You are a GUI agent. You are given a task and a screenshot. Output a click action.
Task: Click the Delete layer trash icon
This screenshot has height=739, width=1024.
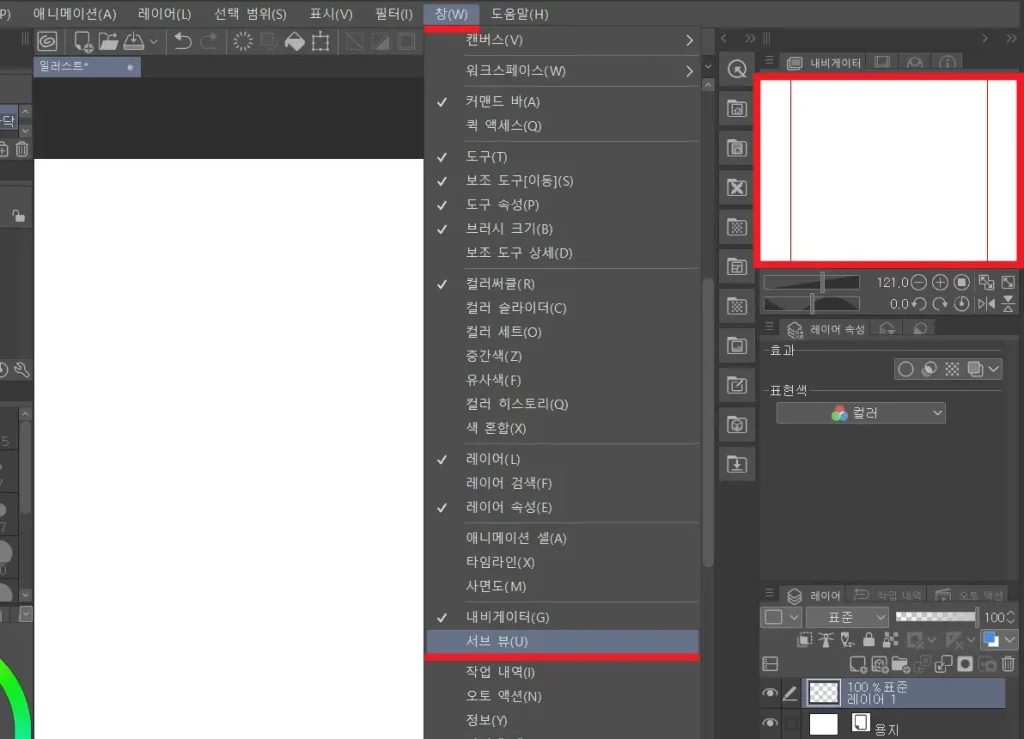click(x=1008, y=663)
